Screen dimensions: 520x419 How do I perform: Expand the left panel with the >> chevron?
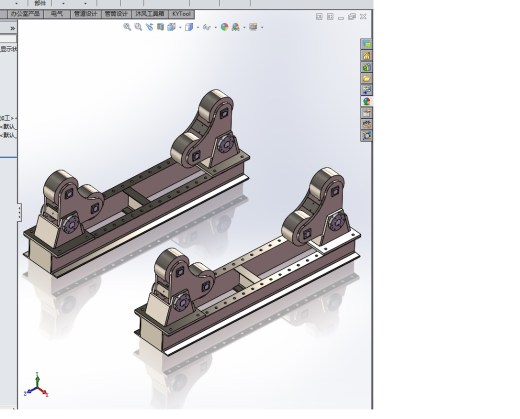point(13,28)
